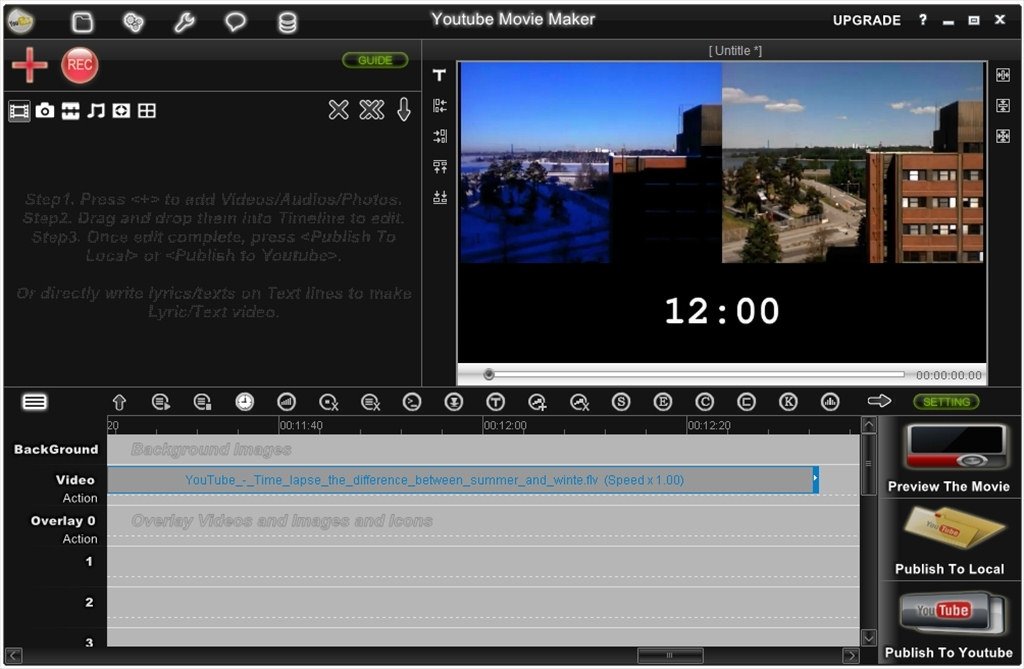
Task: Remove all media with double X icon
Action: (x=372, y=110)
